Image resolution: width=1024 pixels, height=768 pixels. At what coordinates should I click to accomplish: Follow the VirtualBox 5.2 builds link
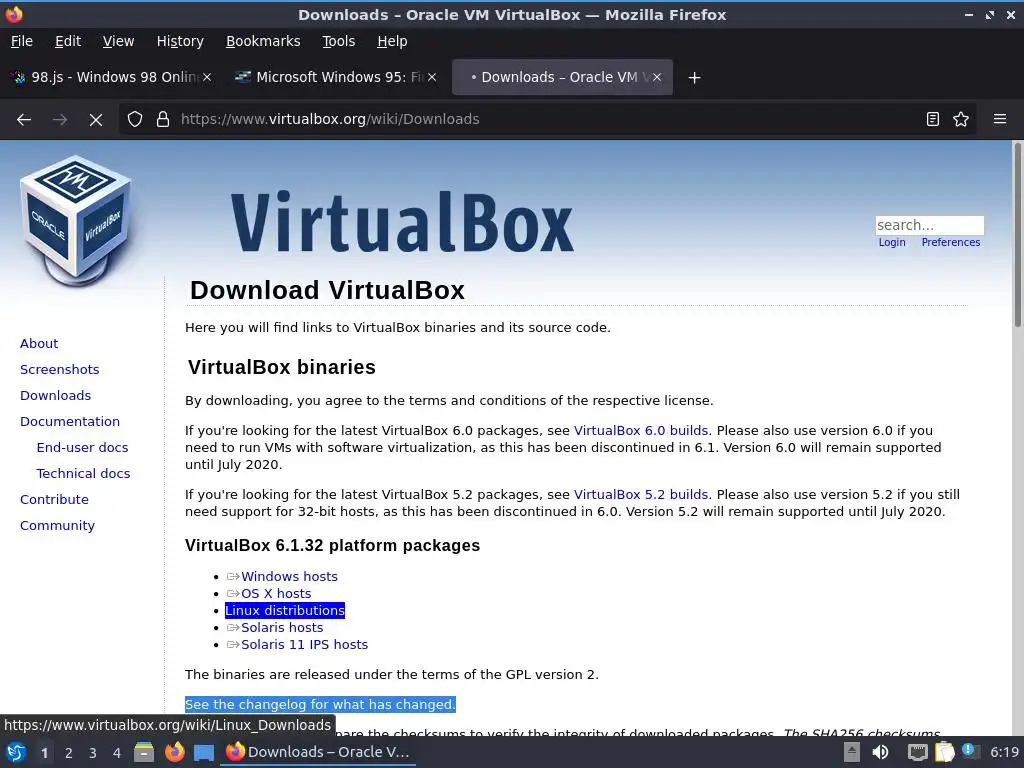point(641,495)
